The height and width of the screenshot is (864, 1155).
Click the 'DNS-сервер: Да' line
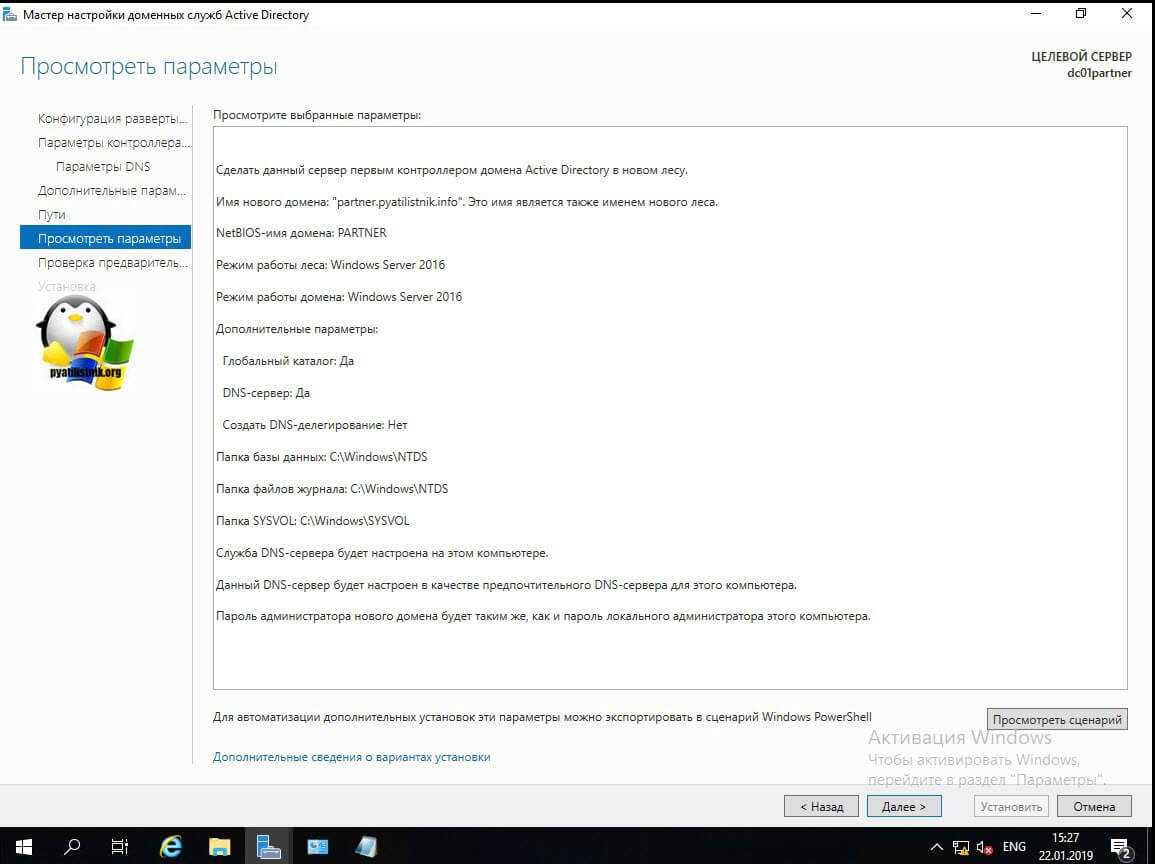coord(266,393)
